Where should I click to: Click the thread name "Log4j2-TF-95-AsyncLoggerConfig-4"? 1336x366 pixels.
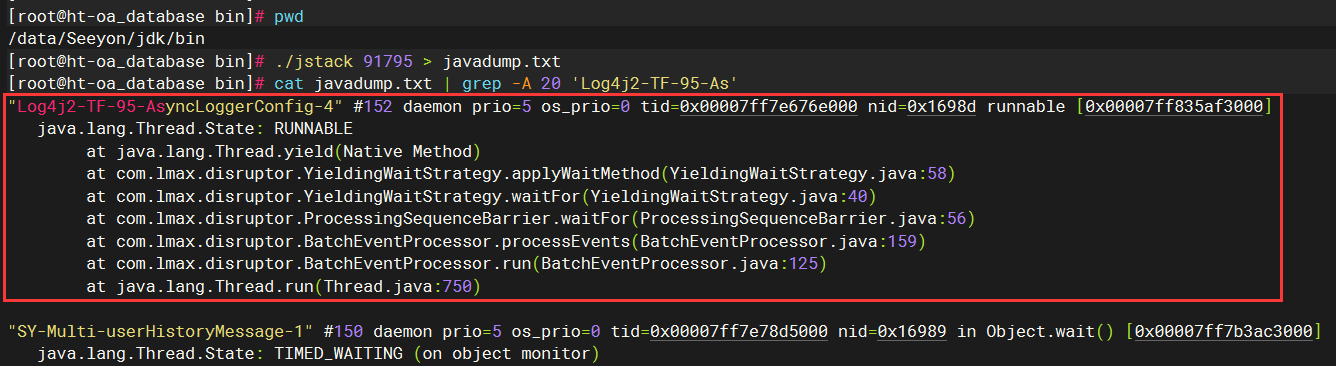(176, 107)
